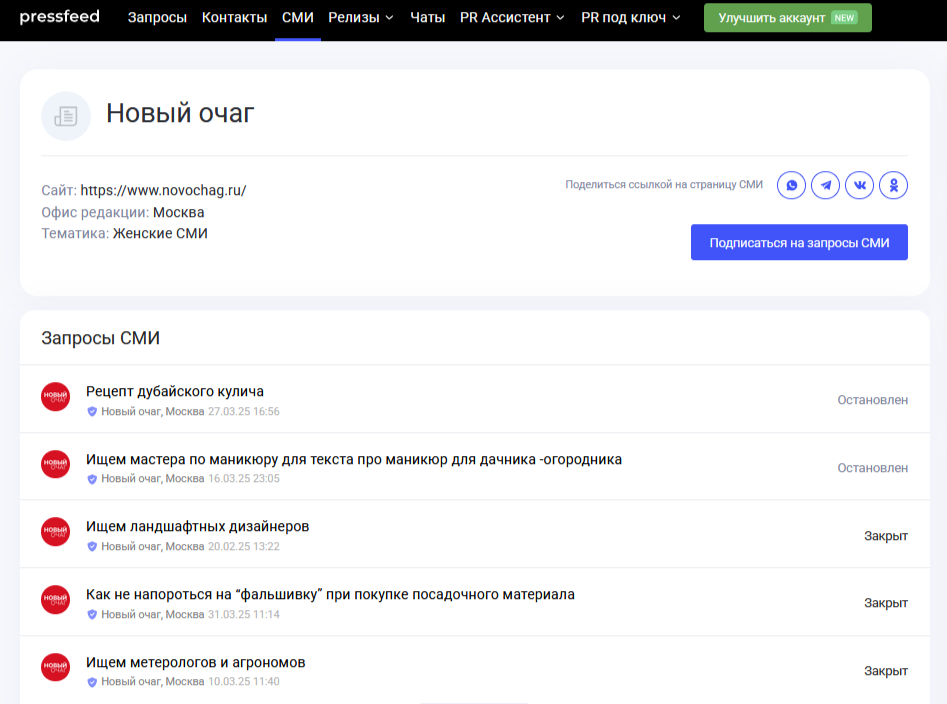The width and height of the screenshot is (947, 704).
Task: Expand the Релизы dropdown menu
Action: pos(361,18)
